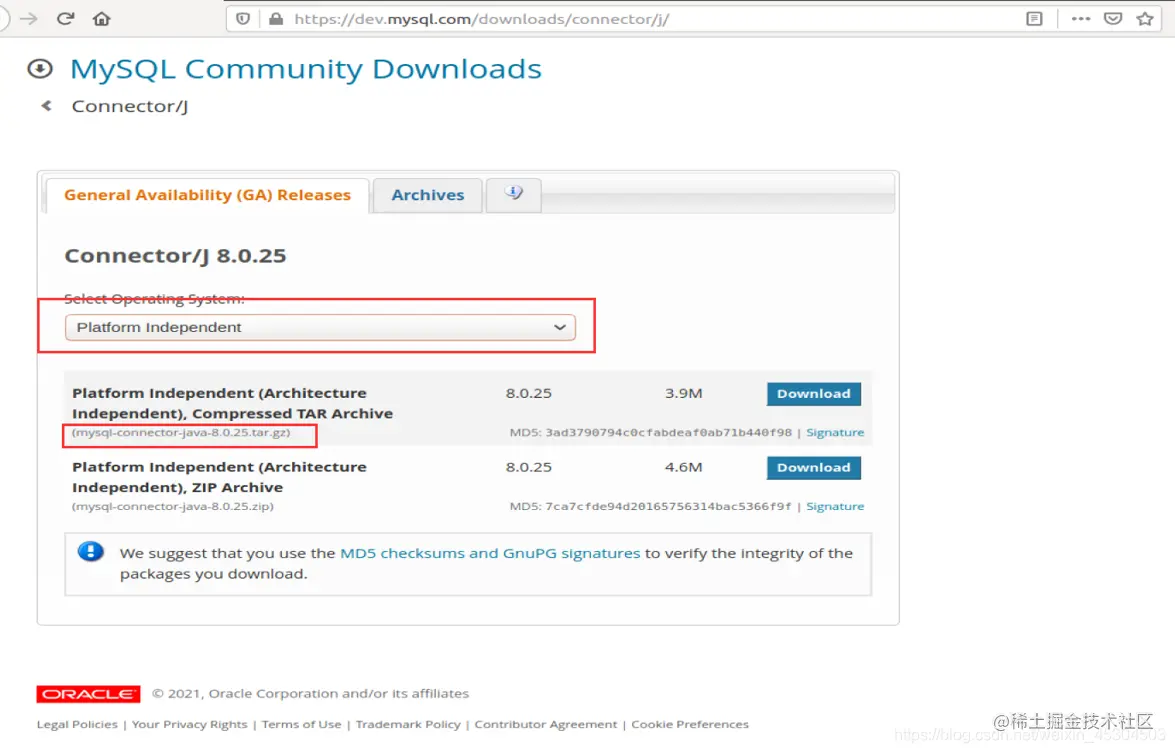Switch to the Archives tab
Image resolution: width=1175 pixels, height=753 pixels.
click(428, 195)
